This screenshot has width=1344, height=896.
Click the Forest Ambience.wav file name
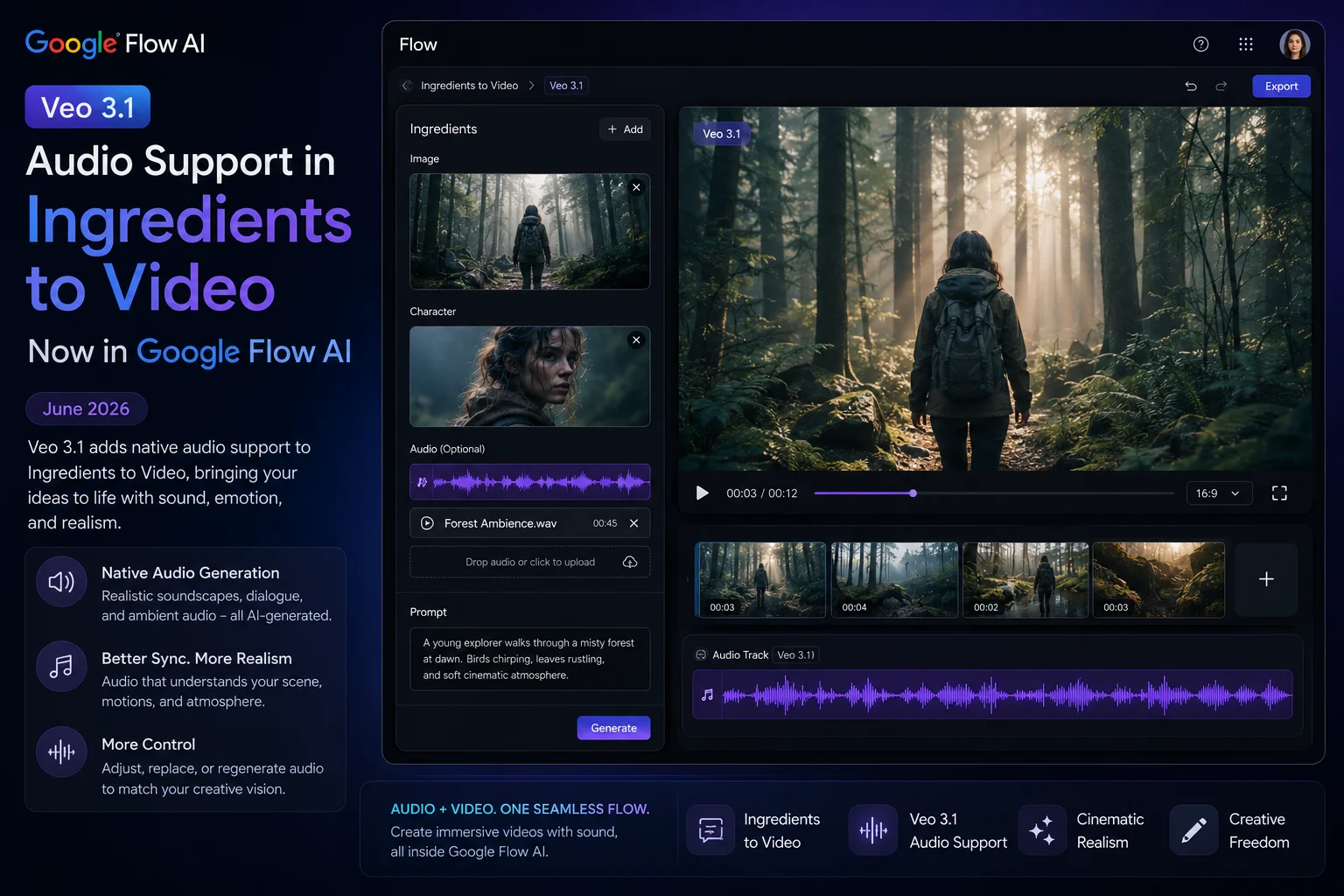click(x=500, y=523)
